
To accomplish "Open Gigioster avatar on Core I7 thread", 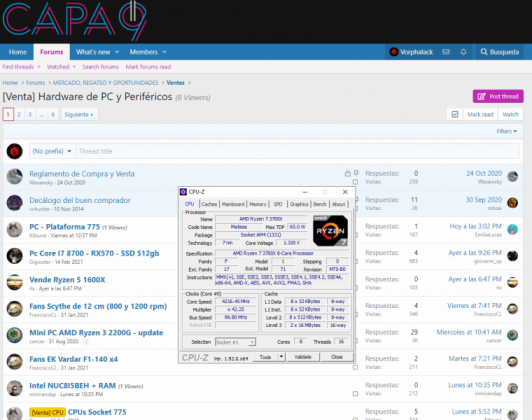I will pos(15,256).
